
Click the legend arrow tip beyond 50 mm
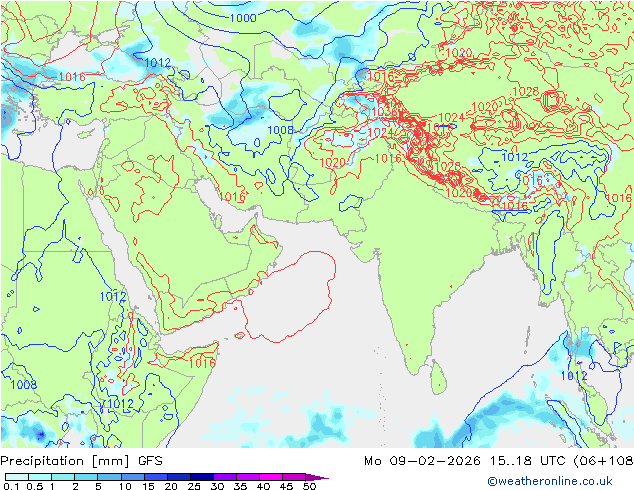317,477
